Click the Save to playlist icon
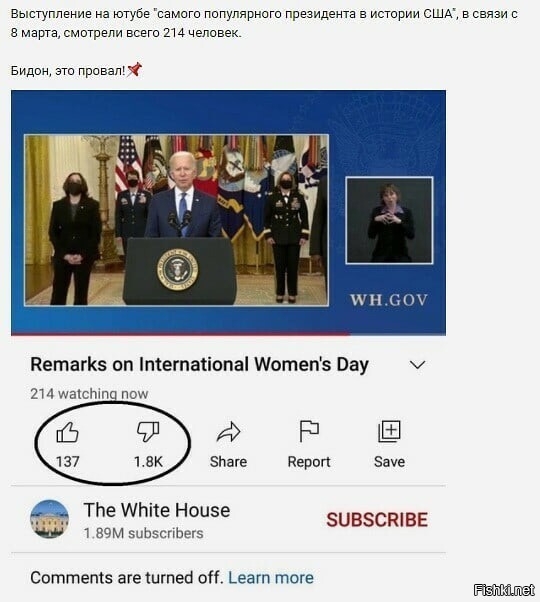This screenshot has height=602, width=540. click(389, 431)
